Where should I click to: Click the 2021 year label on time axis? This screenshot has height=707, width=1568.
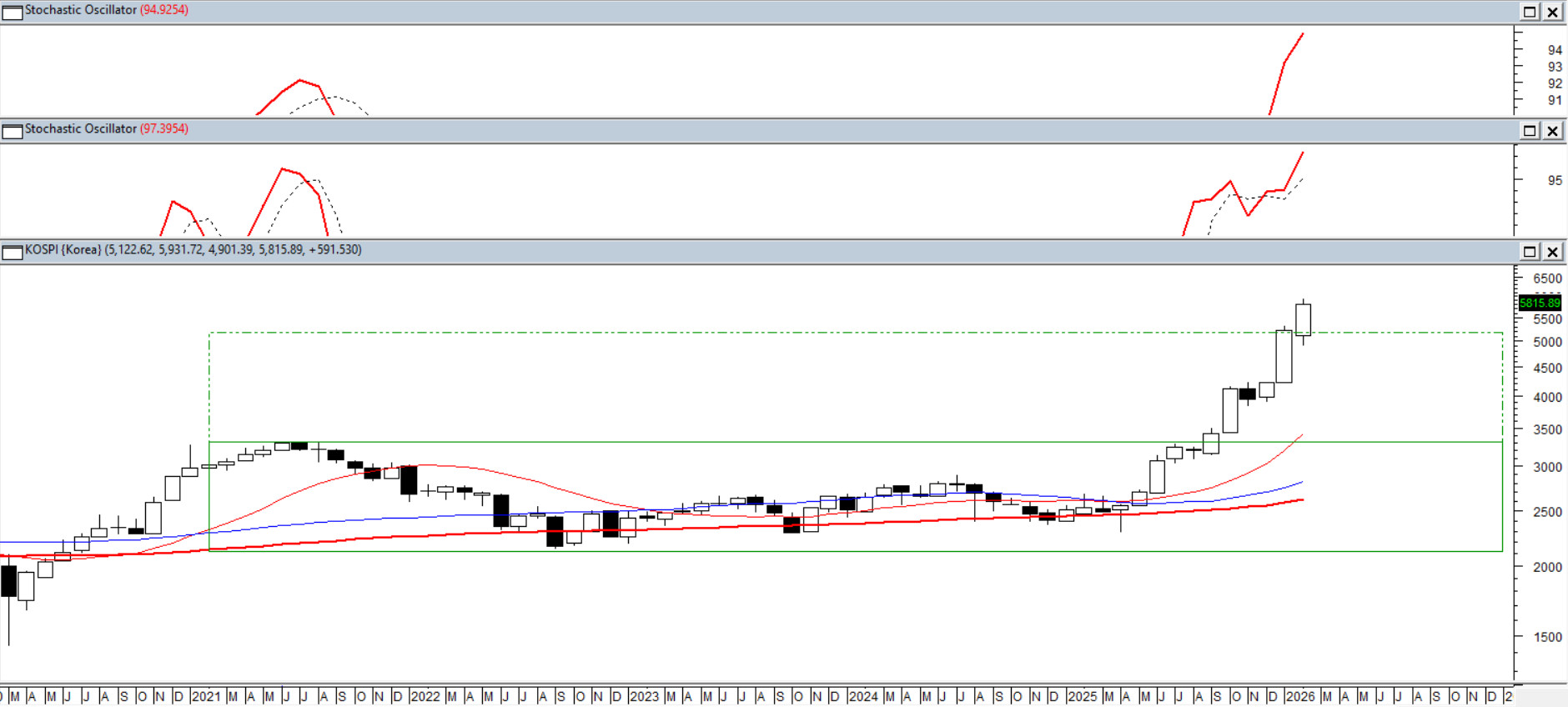[x=206, y=696]
